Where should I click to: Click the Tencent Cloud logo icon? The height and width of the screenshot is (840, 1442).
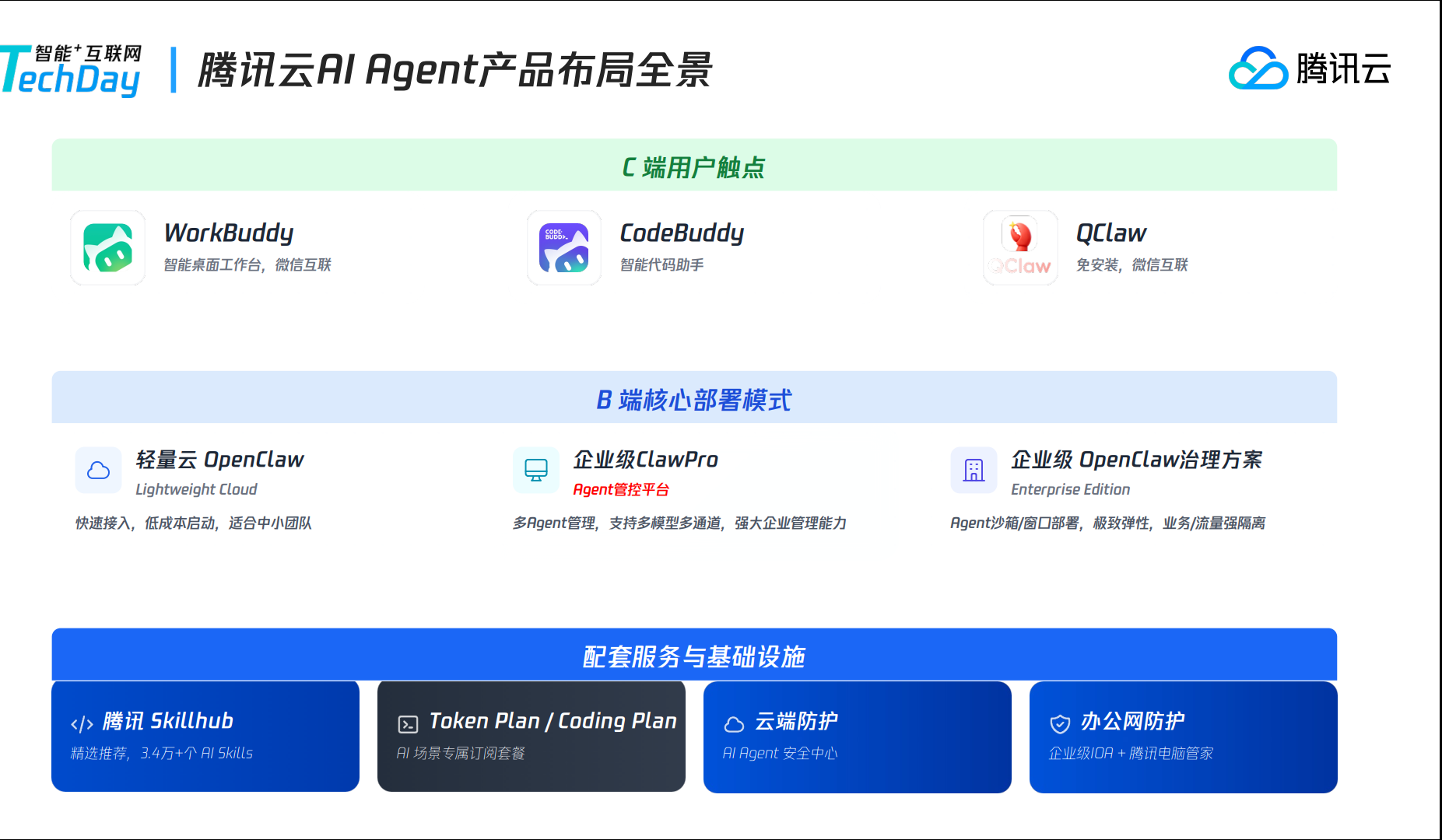click(x=1258, y=68)
